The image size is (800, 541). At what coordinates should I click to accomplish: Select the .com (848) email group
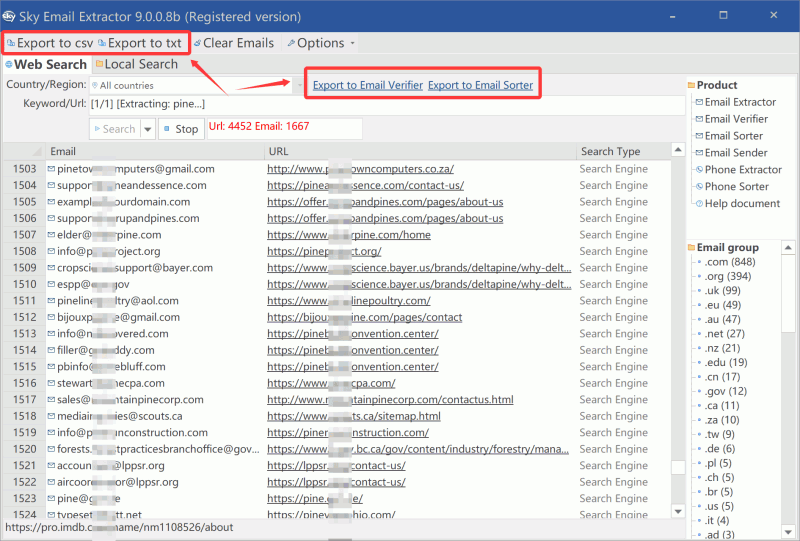(729, 262)
